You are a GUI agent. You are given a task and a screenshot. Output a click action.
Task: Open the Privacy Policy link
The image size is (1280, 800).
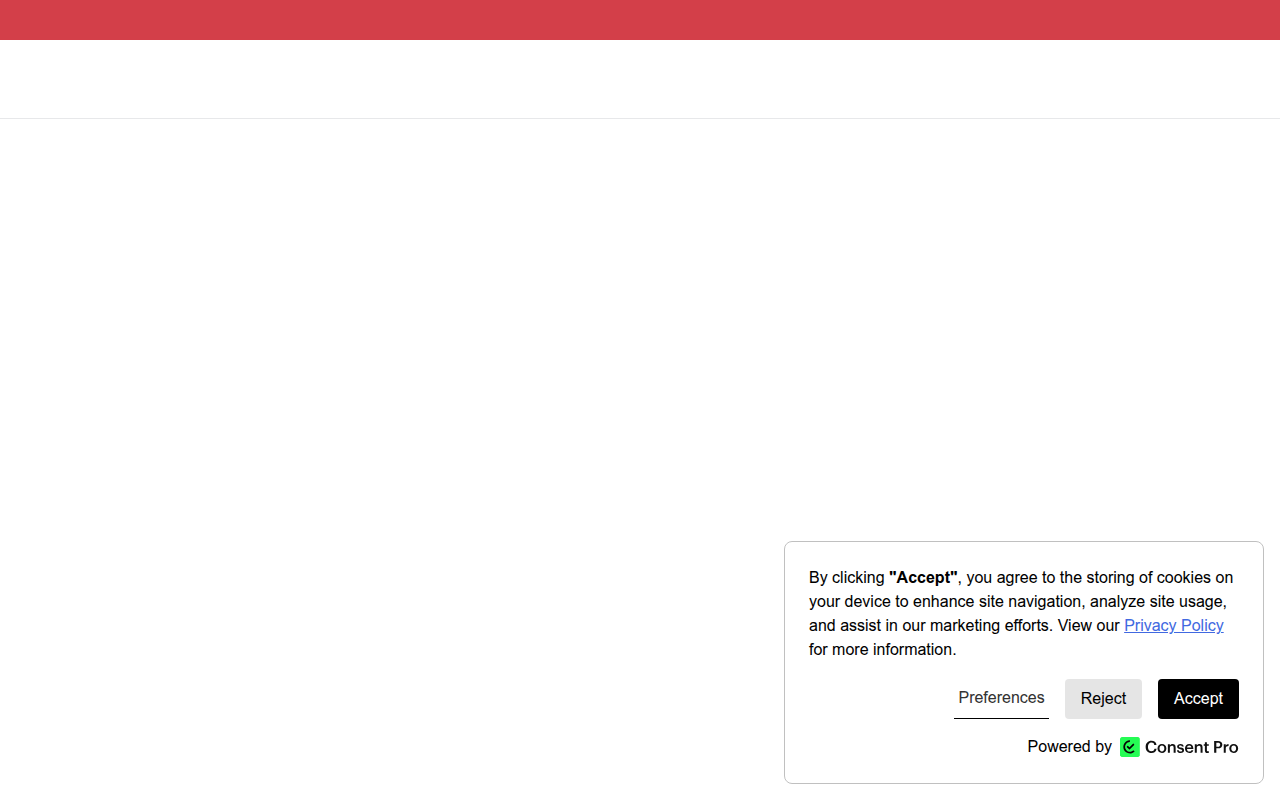(1173, 625)
